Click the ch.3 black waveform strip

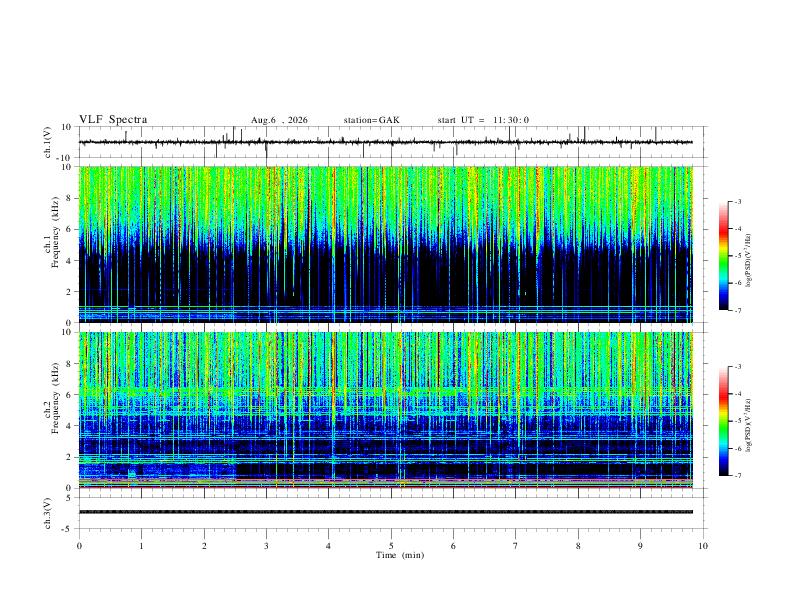click(x=385, y=512)
